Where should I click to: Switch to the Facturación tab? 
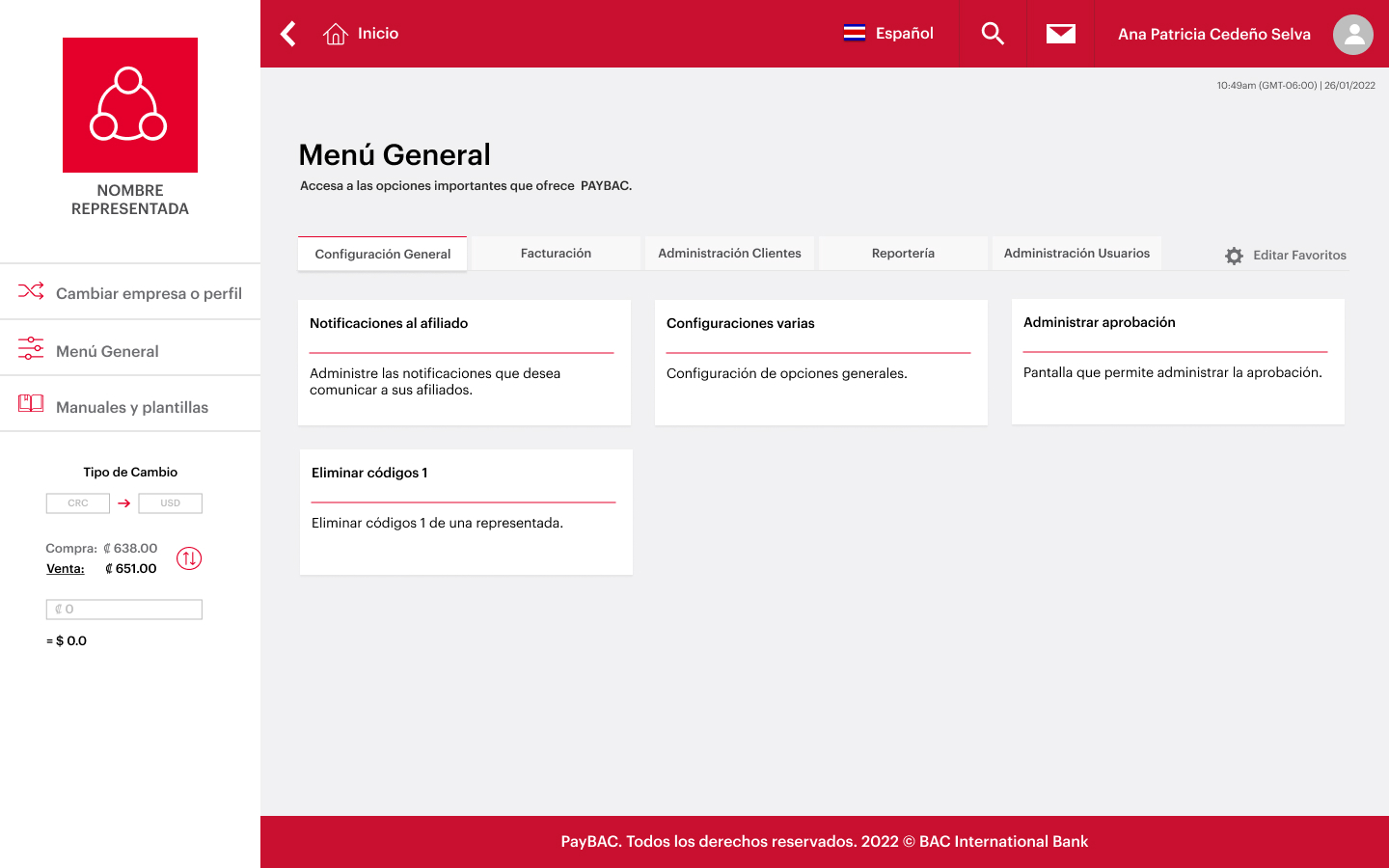tap(556, 253)
